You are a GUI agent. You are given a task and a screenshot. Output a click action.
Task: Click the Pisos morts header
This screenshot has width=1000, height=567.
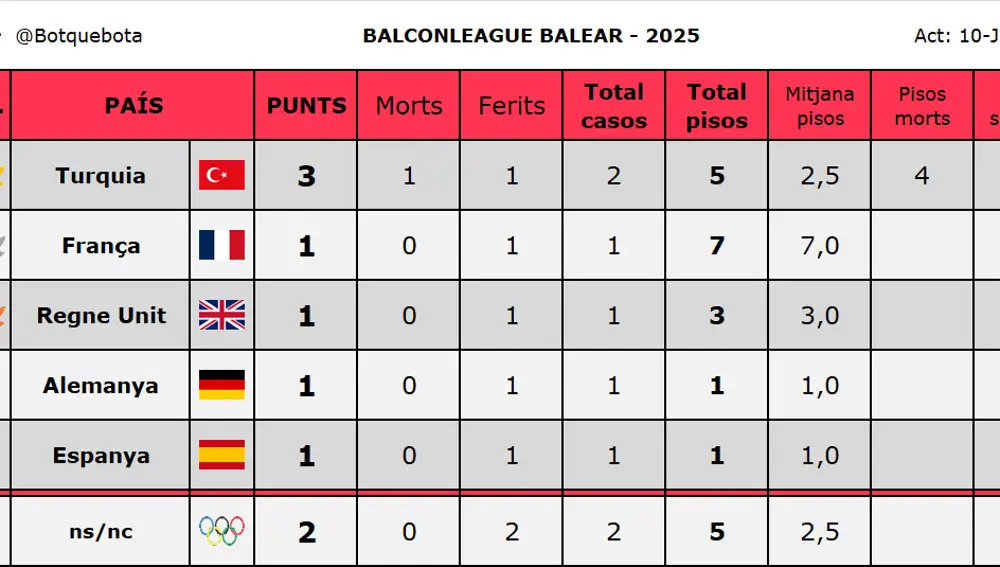(x=922, y=105)
